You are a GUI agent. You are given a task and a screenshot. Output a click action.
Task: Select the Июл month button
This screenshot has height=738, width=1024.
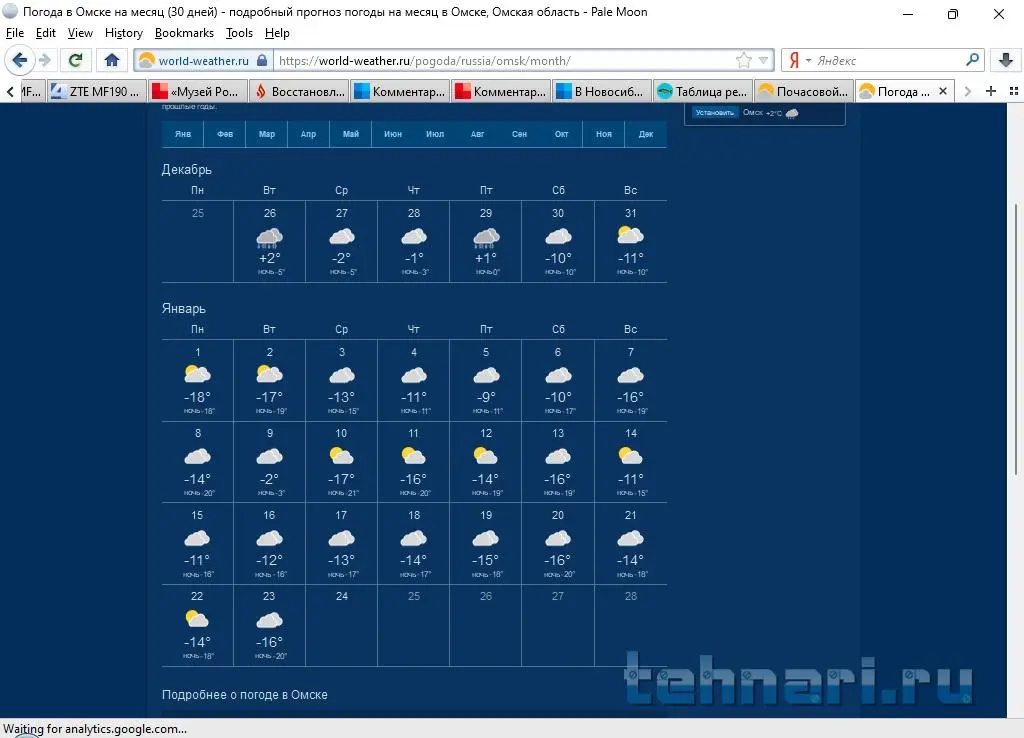pyautogui.click(x=435, y=134)
